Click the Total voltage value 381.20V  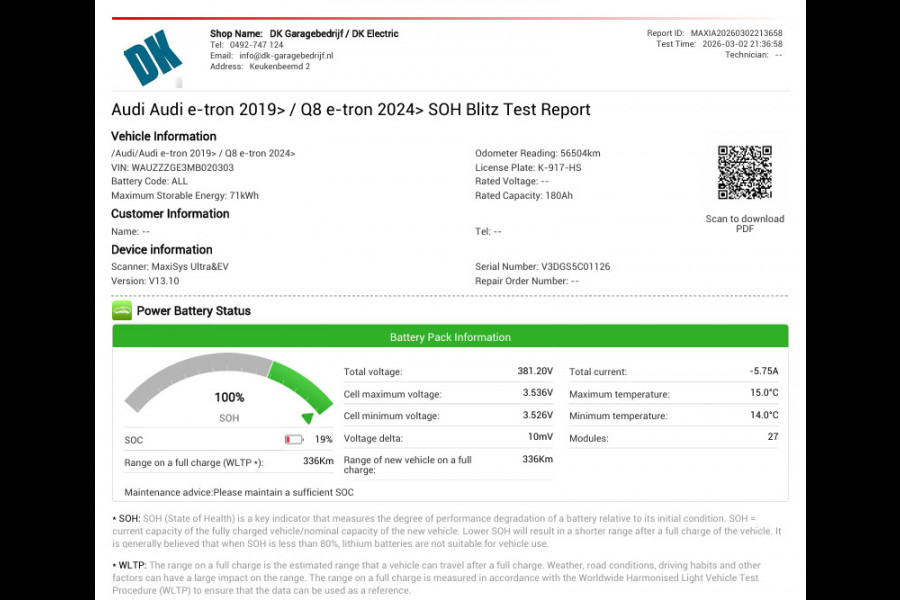534,371
